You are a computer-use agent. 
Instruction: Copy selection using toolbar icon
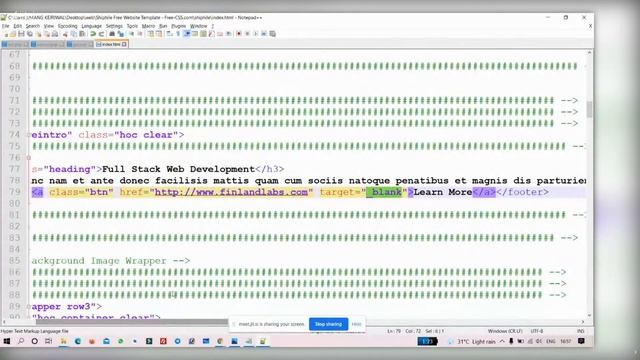(74, 34)
